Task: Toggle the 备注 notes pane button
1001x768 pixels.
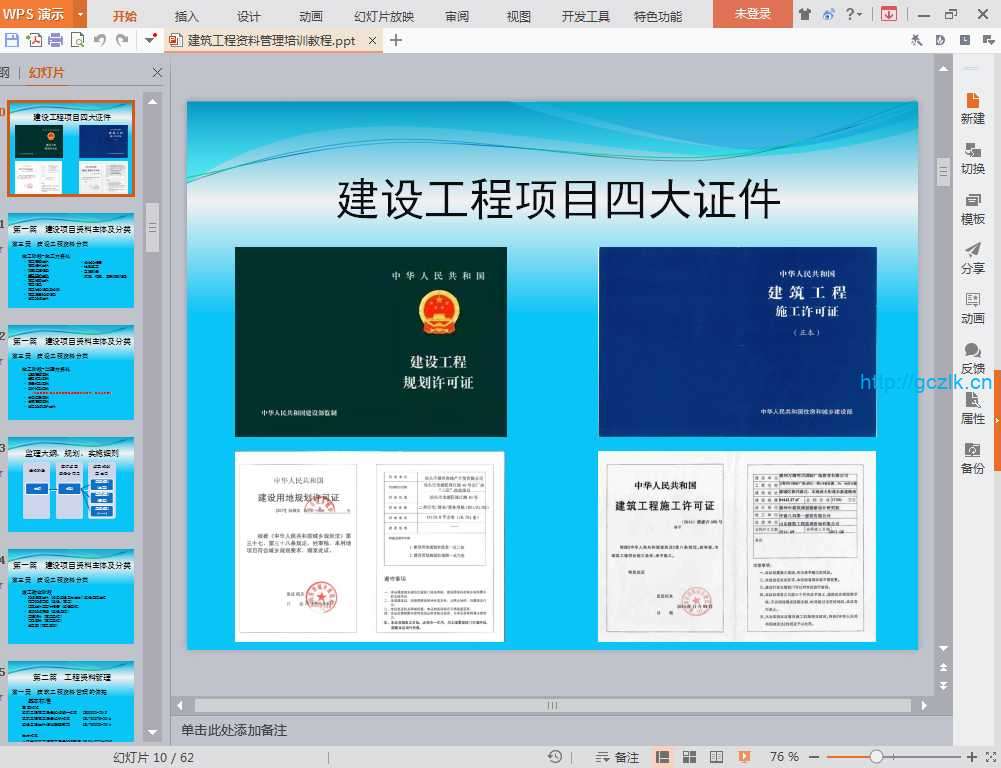Action: tap(617, 757)
